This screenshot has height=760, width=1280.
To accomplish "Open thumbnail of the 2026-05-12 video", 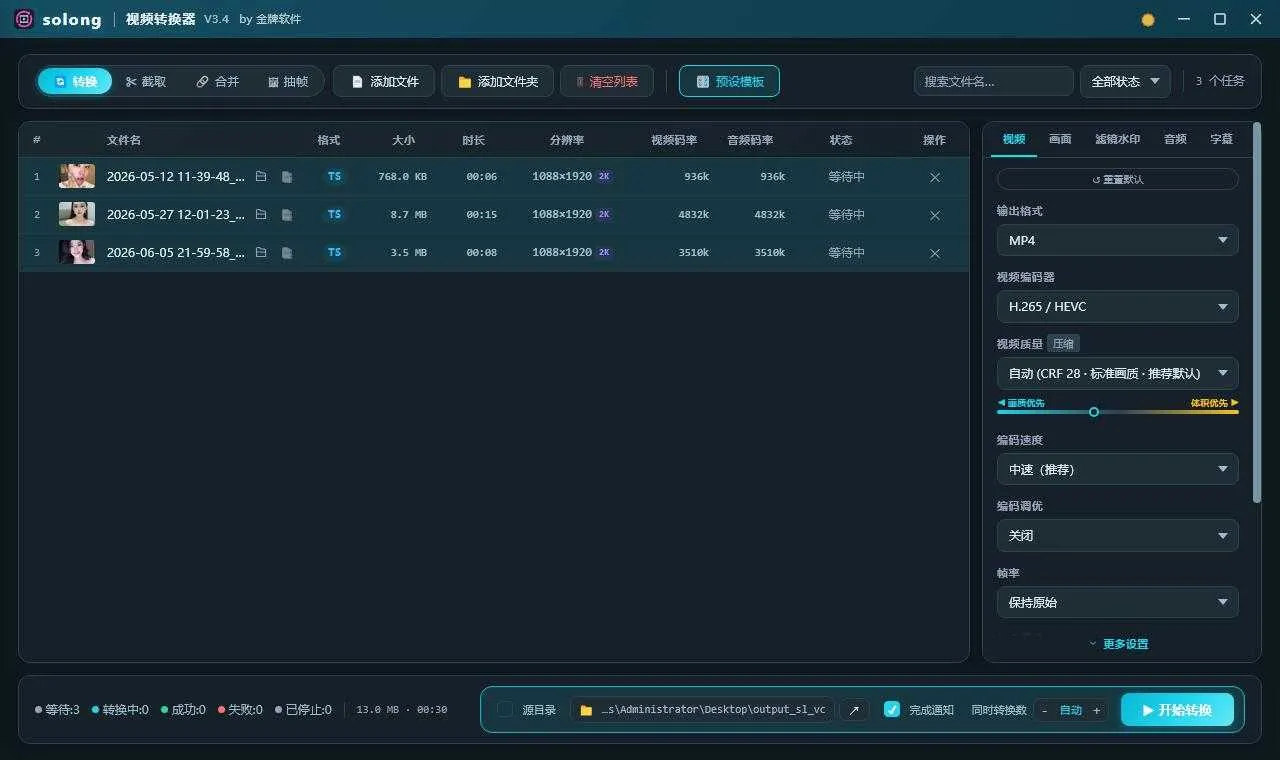I will point(77,176).
